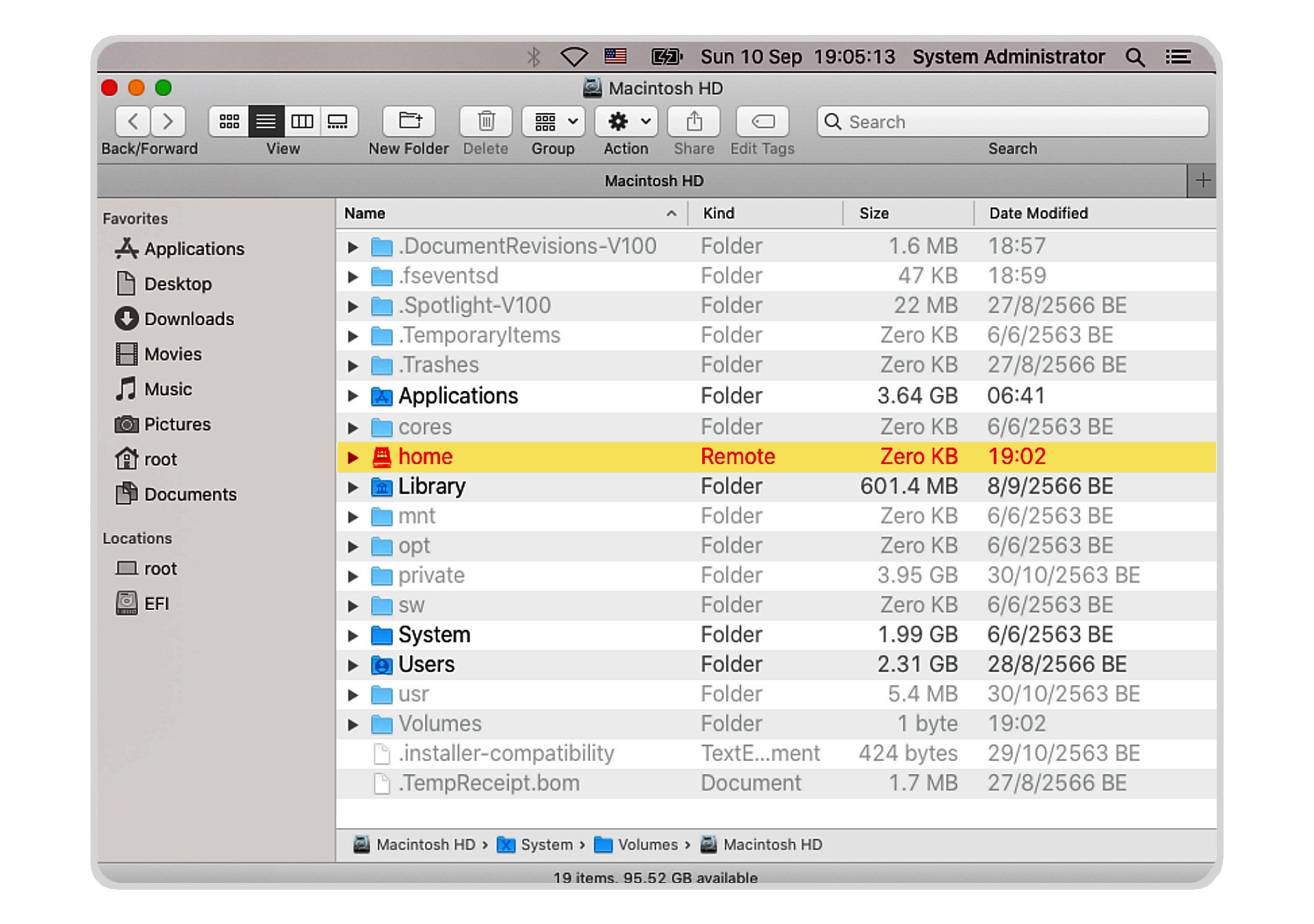1314x924 pixels.
Task: Open the Group dropdown menu
Action: 552,121
